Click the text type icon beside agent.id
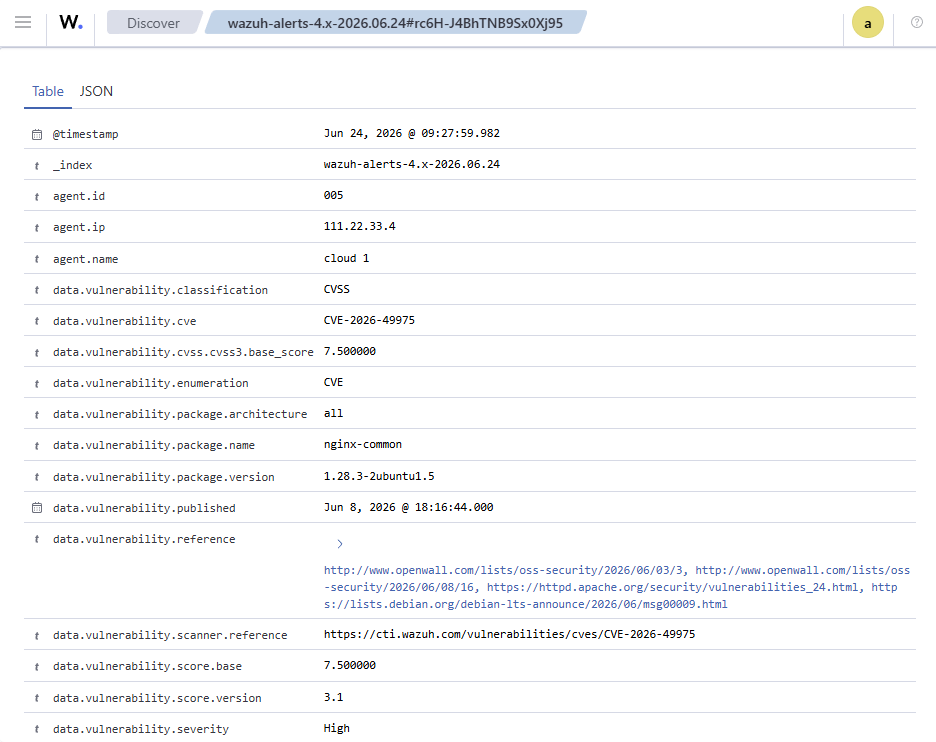 click(x=37, y=196)
